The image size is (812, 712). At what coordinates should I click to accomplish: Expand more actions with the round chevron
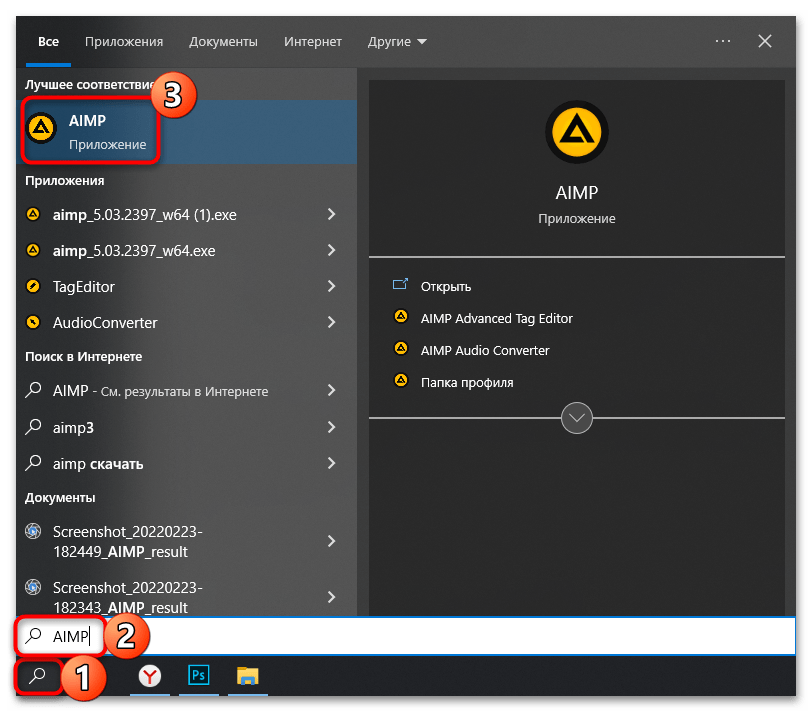pyautogui.click(x=577, y=418)
